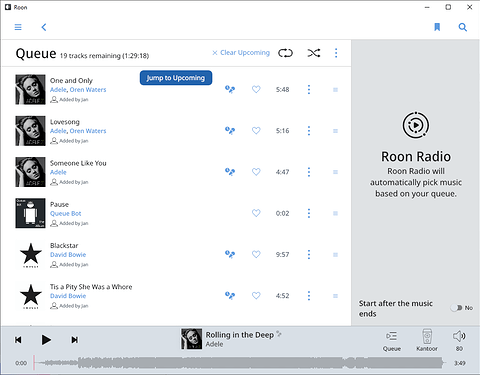Open three-dot menu for One and Only
Screen dimensions: 480x375
pyautogui.click(x=309, y=89)
